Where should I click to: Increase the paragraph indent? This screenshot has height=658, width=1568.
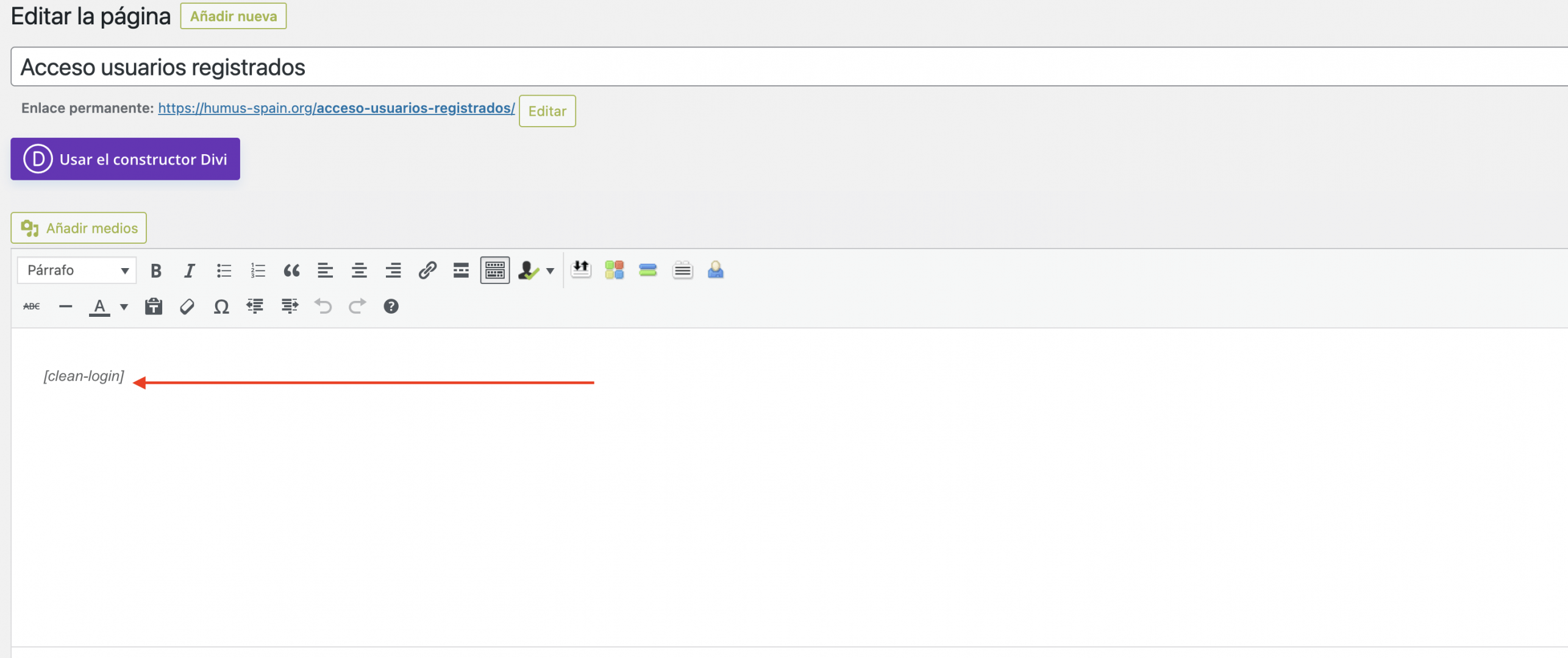290,306
